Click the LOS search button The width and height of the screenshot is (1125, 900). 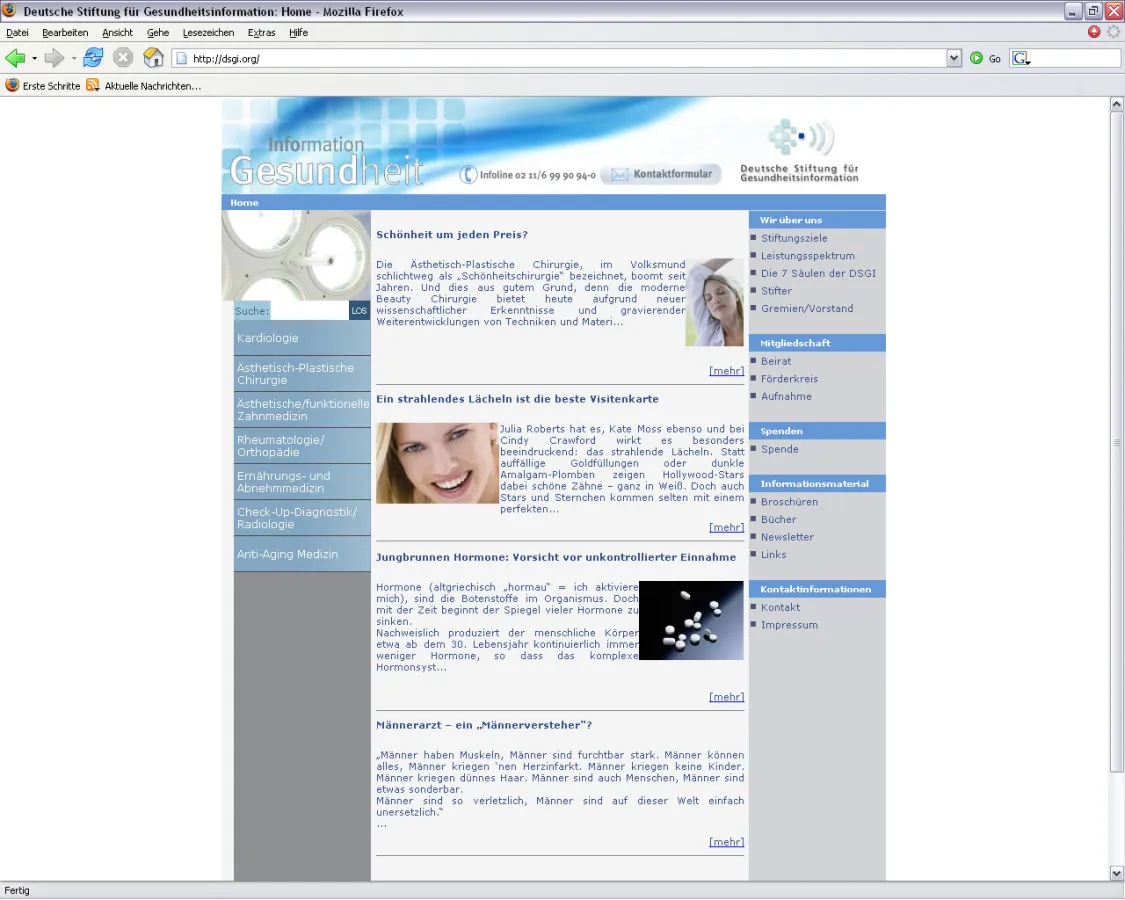(359, 311)
